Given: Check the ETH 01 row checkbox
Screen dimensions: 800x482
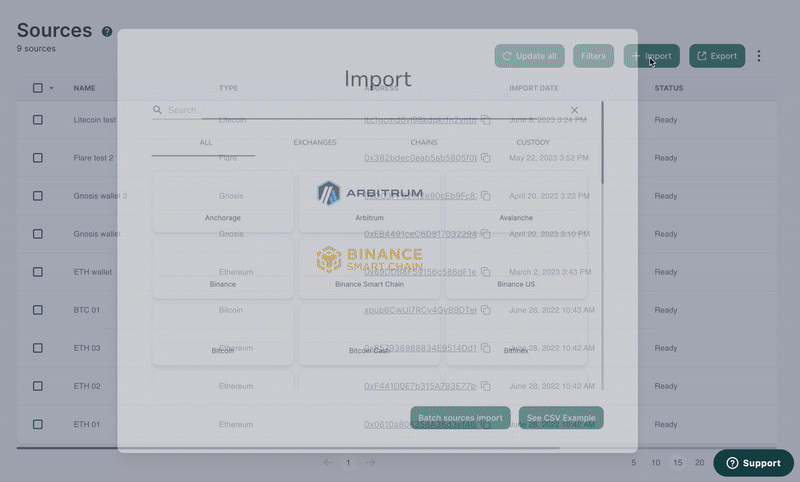Looking at the screenshot, I should tap(38, 424).
